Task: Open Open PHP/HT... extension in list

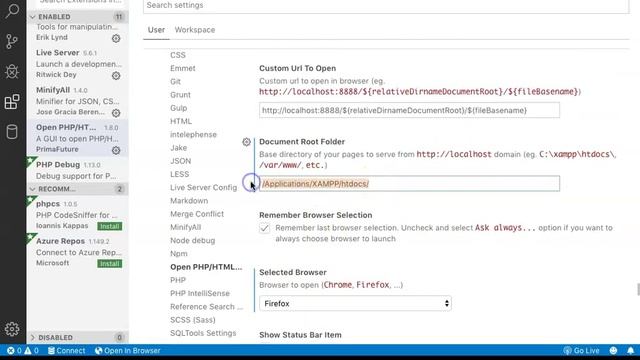Action: click(x=78, y=138)
